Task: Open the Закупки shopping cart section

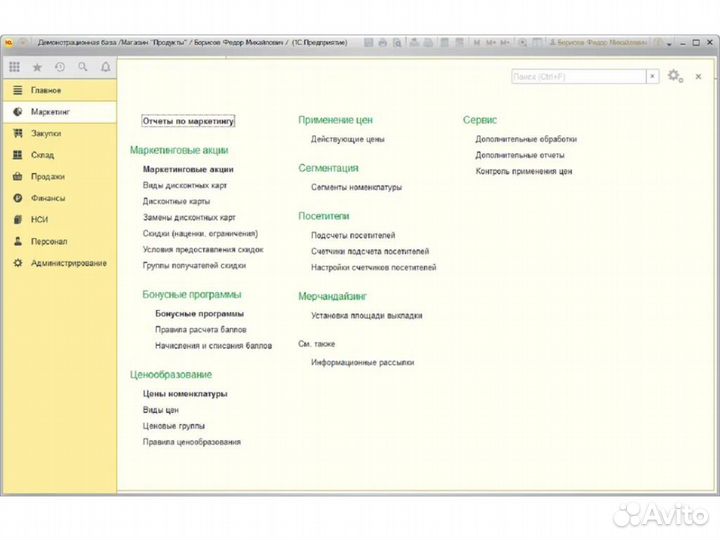Action: point(45,133)
